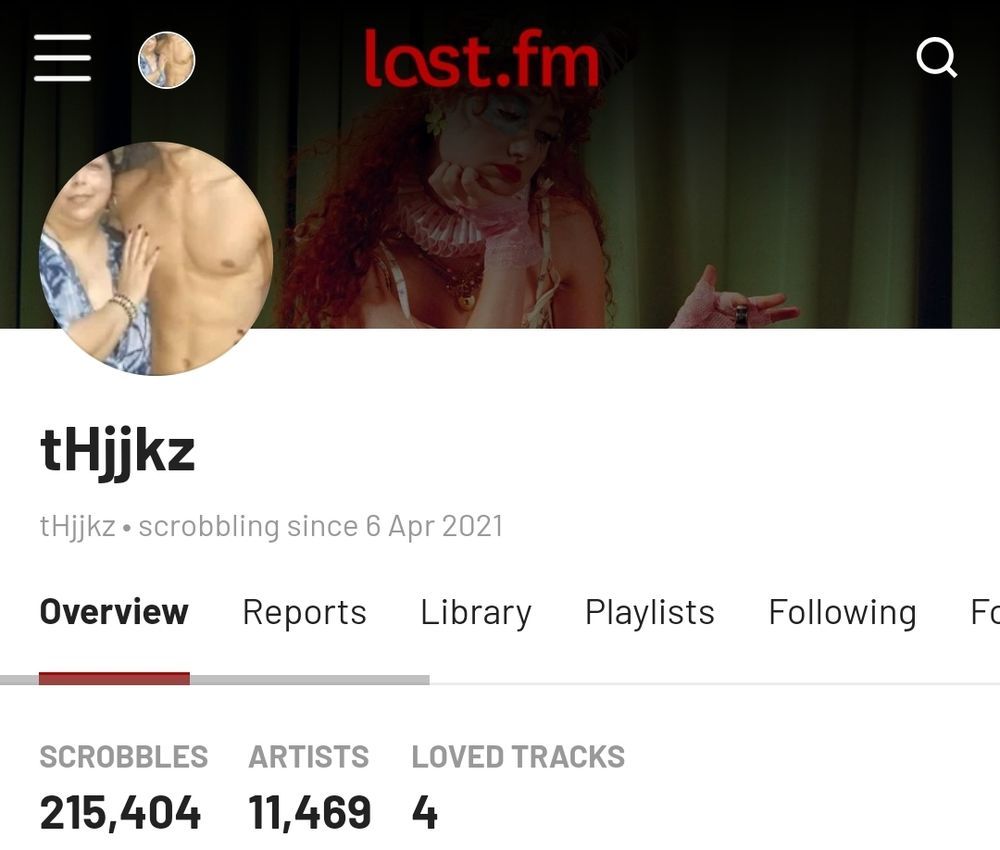1000x850 pixels.
Task: Click the ARTISTS heading label
Action: (x=309, y=757)
